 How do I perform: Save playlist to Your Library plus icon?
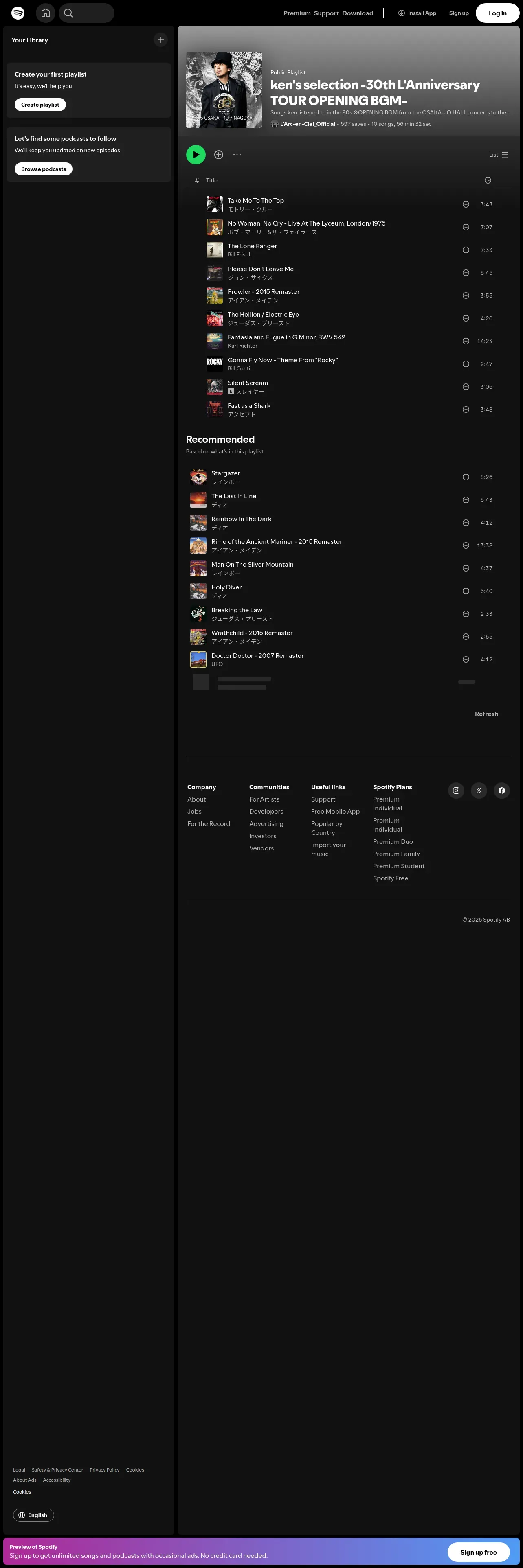pos(219,155)
